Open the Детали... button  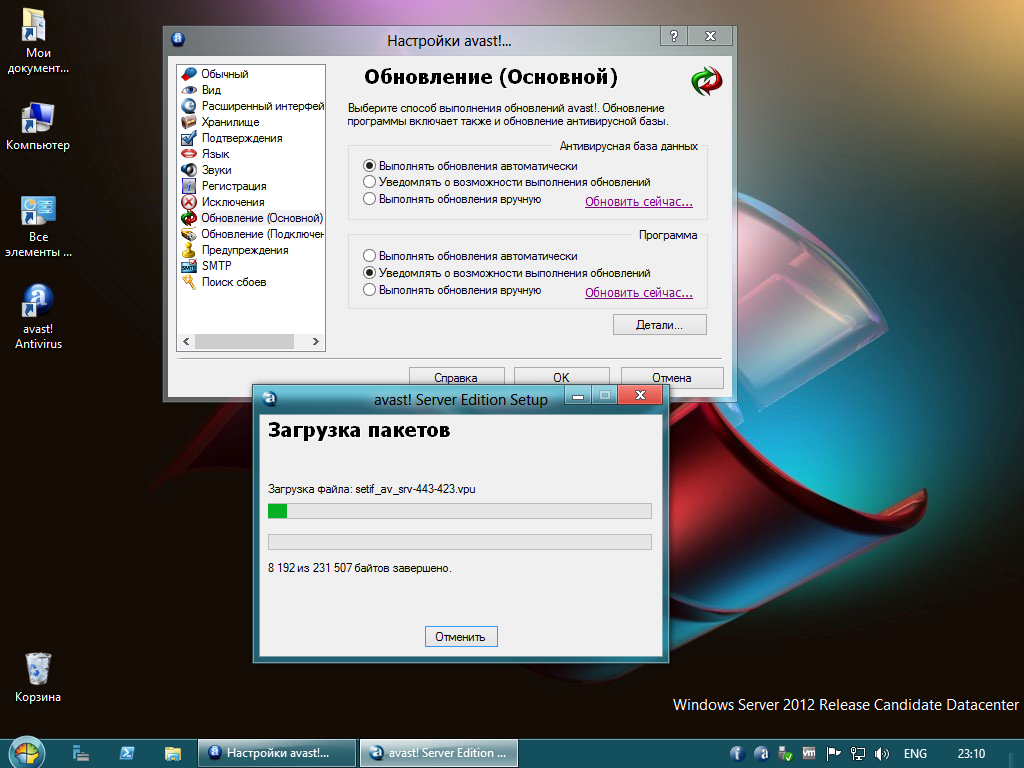[x=660, y=325]
